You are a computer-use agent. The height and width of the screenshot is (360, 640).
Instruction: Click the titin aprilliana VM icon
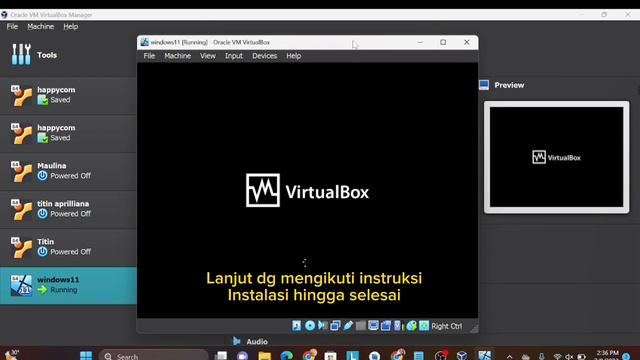click(21, 209)
